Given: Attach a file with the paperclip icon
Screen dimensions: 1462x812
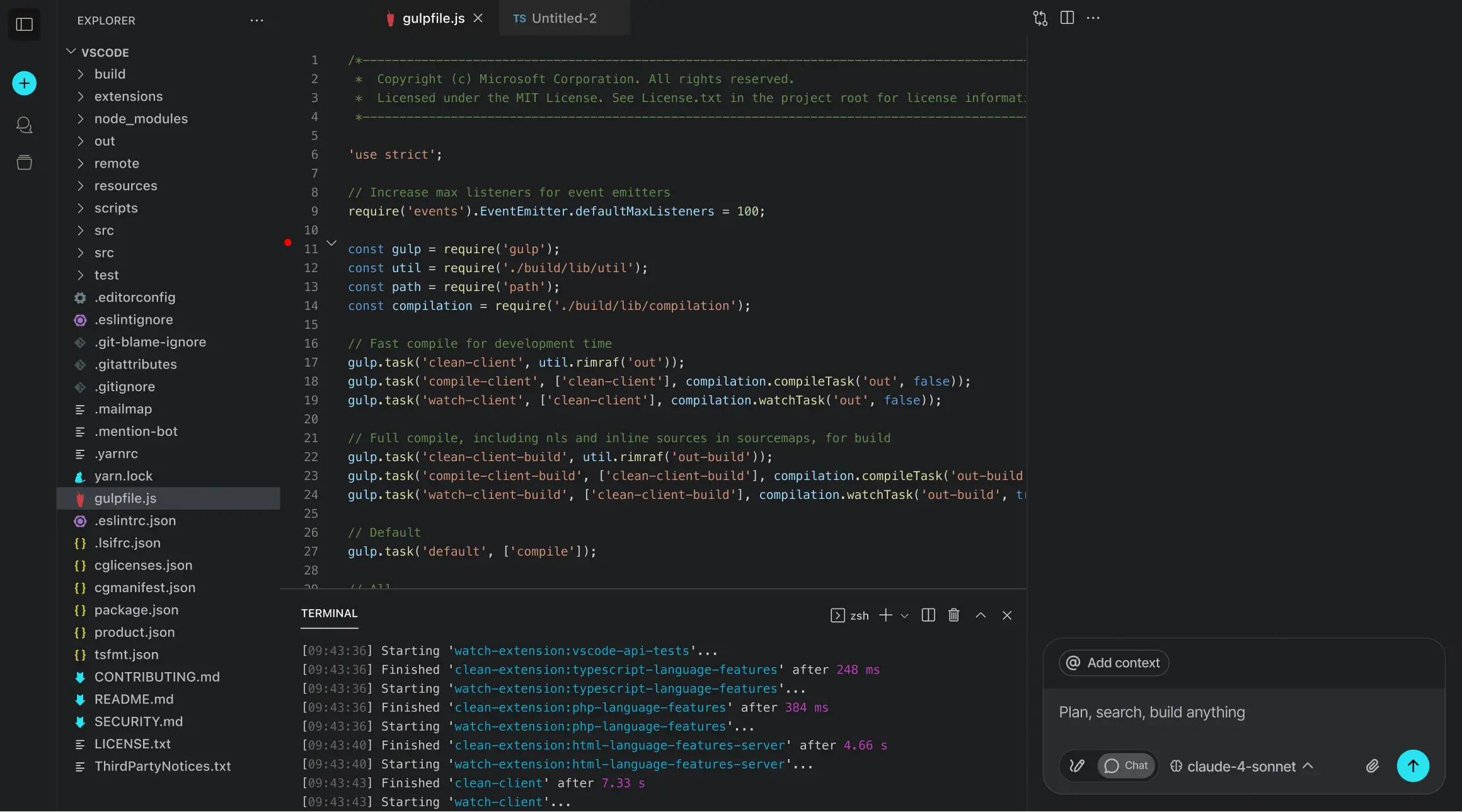Looking at the screenshot, I should [1373, 766].
